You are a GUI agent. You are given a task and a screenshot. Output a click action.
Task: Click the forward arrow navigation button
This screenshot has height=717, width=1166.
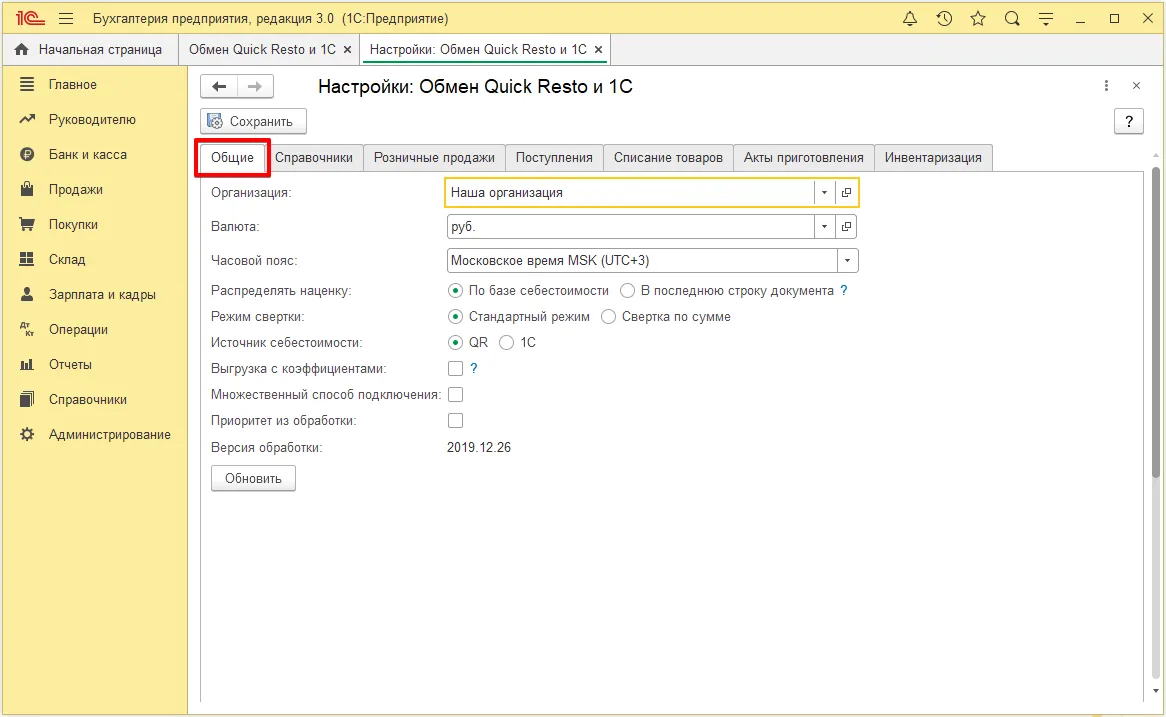point(255,86)
